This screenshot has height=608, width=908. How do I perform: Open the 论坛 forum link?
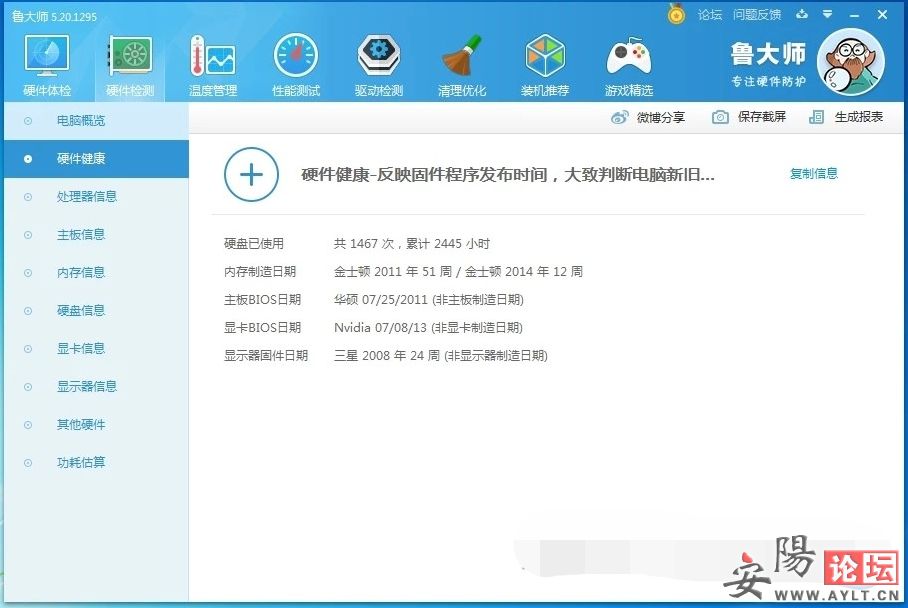(709, 15)
